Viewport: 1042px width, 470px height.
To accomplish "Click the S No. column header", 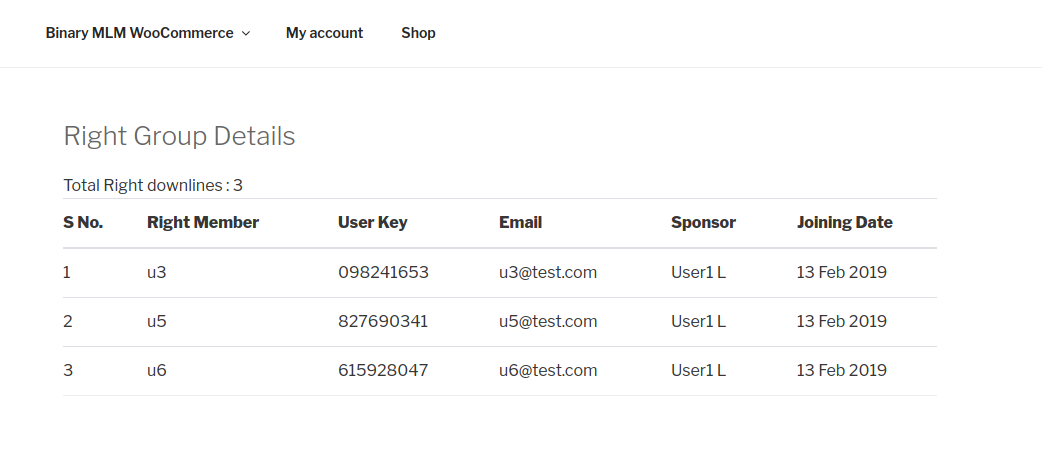I will [83, 223].
